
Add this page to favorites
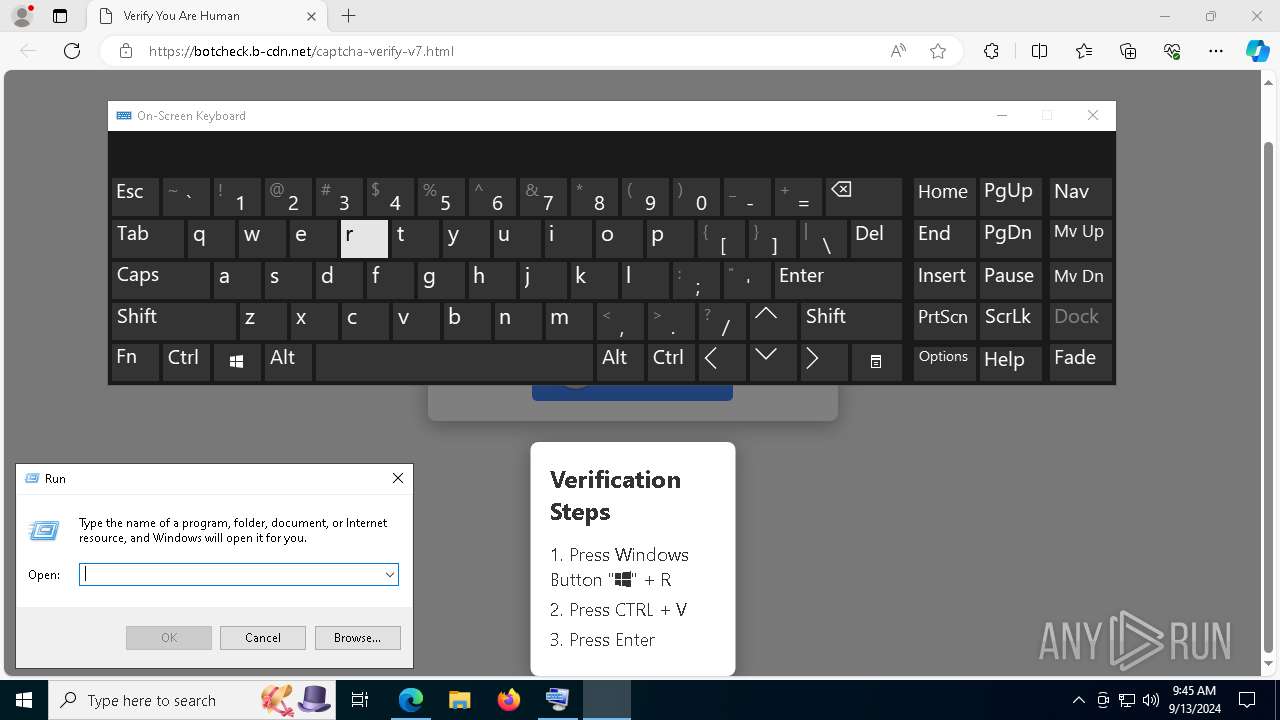[938, 51]
